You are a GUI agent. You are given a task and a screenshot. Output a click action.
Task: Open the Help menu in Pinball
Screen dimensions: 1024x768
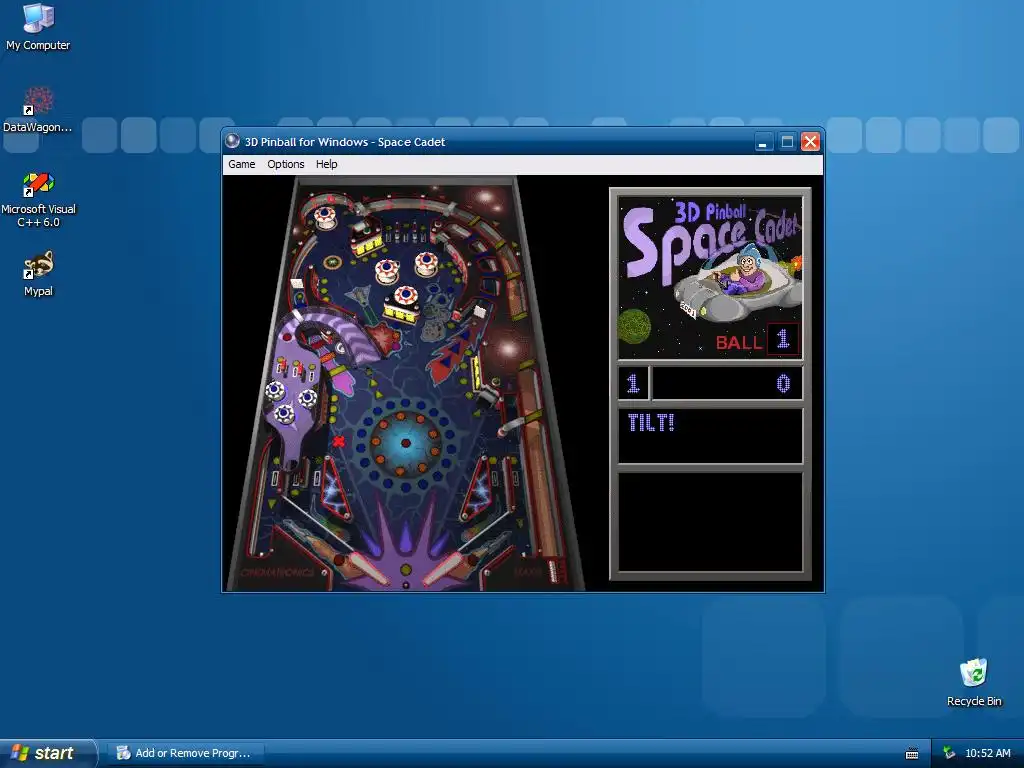point(327,164)
